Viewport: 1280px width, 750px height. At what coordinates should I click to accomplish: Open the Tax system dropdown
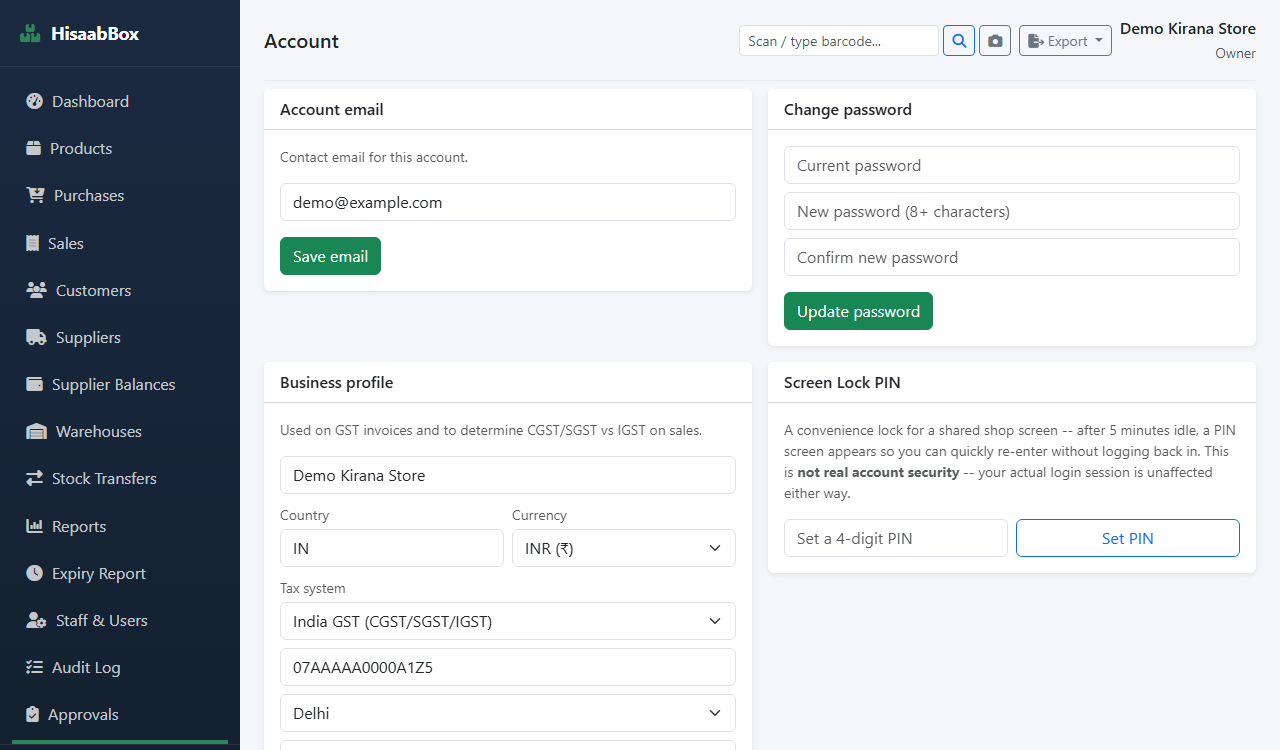[x=508, y=621]
